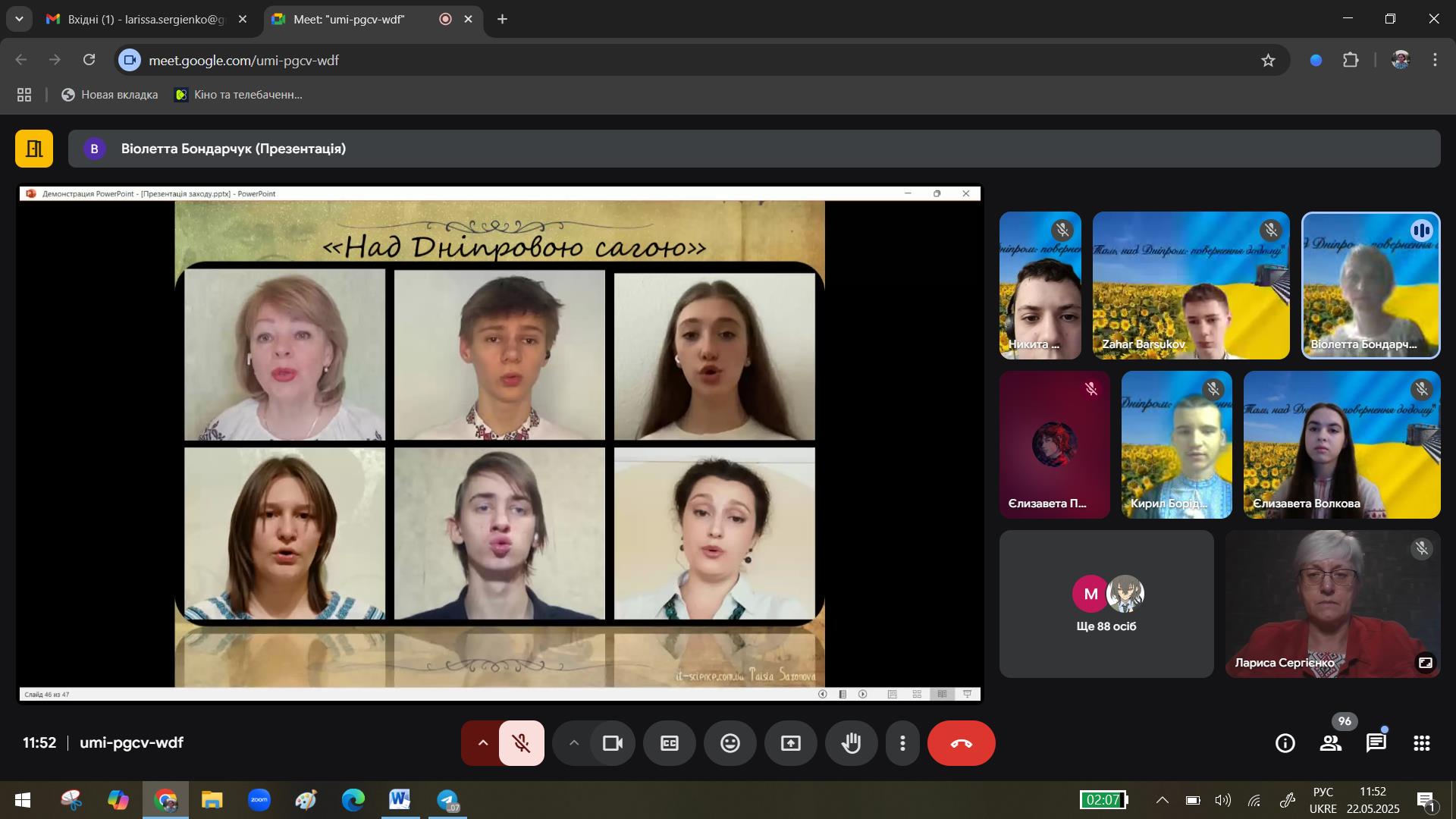Open the Кіно та телебачення bookmark
1456x819 pixels.
click(238, 95)
